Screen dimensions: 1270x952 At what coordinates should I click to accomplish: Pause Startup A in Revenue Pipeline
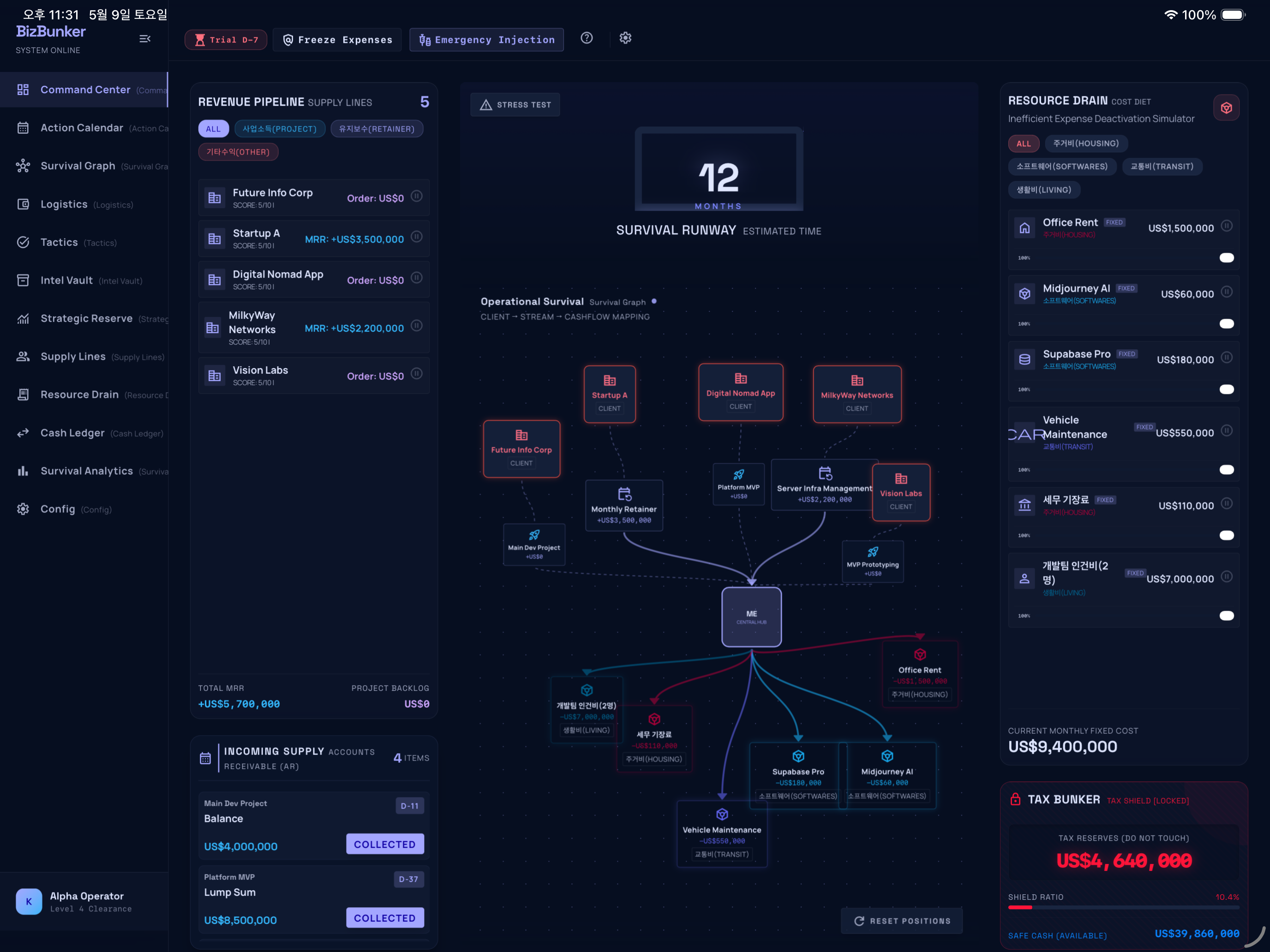(417, 237)
